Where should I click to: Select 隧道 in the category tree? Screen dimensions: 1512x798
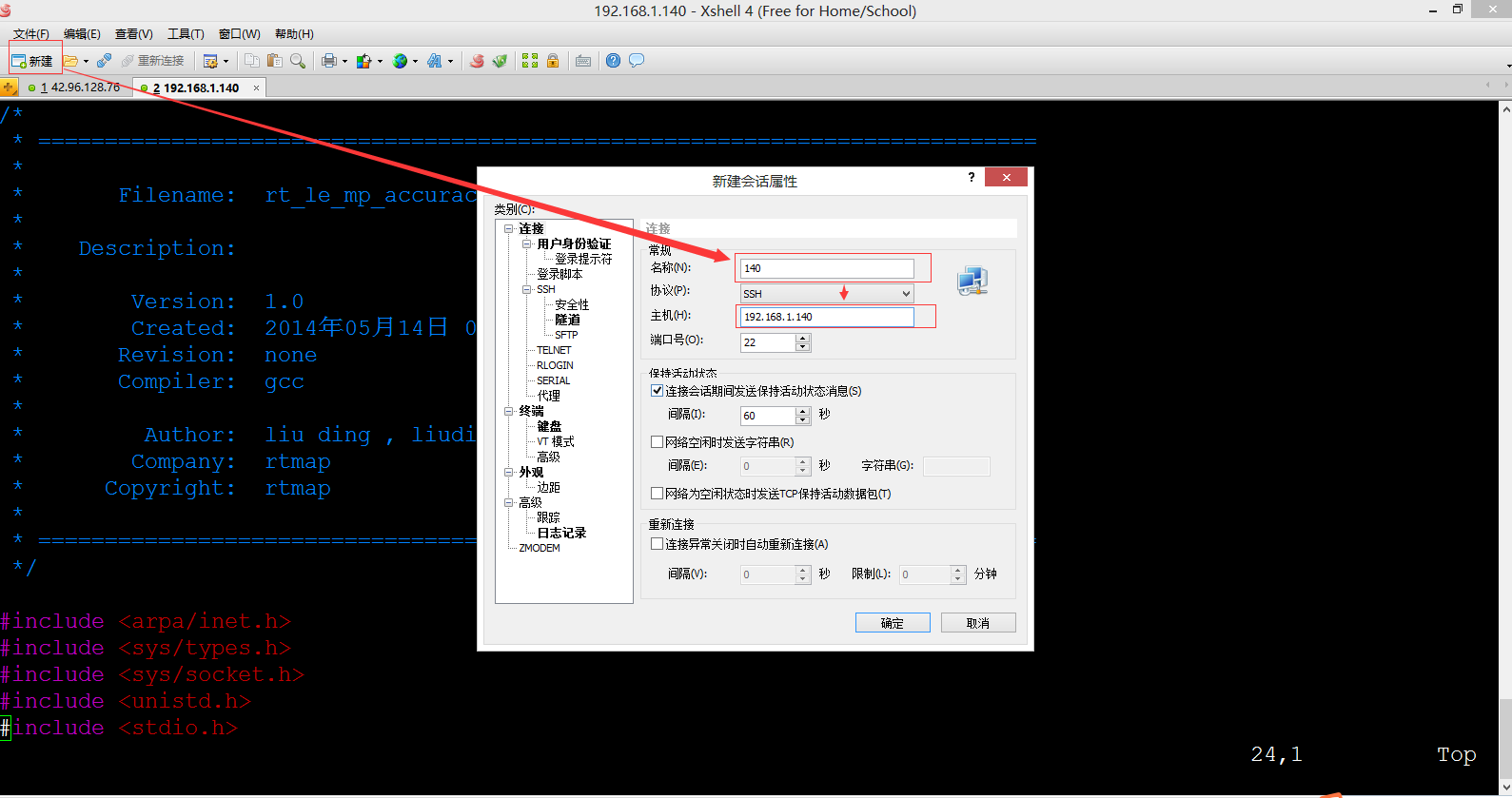(x=567, y=320)
